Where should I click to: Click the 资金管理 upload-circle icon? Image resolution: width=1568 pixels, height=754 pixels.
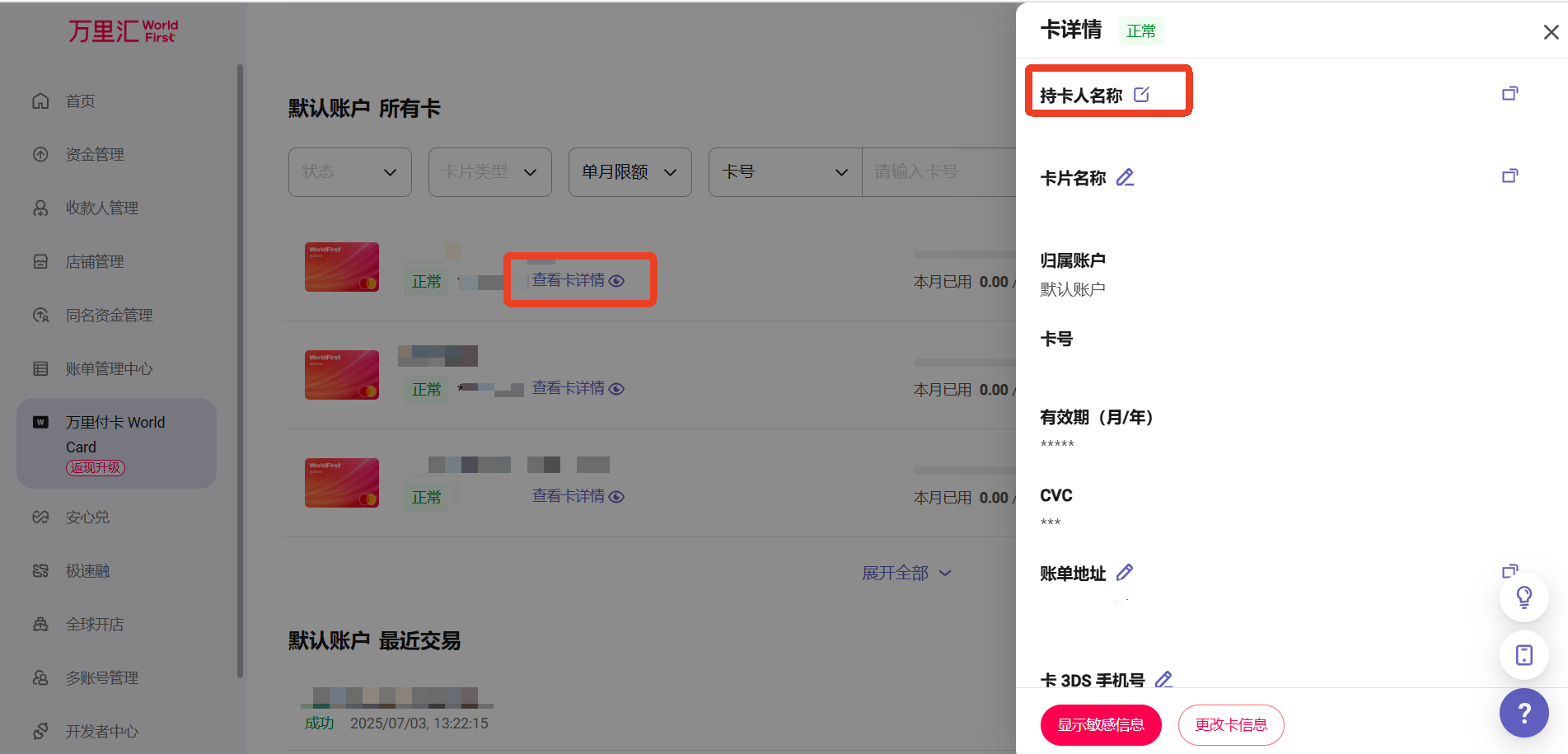pos(40,154)
